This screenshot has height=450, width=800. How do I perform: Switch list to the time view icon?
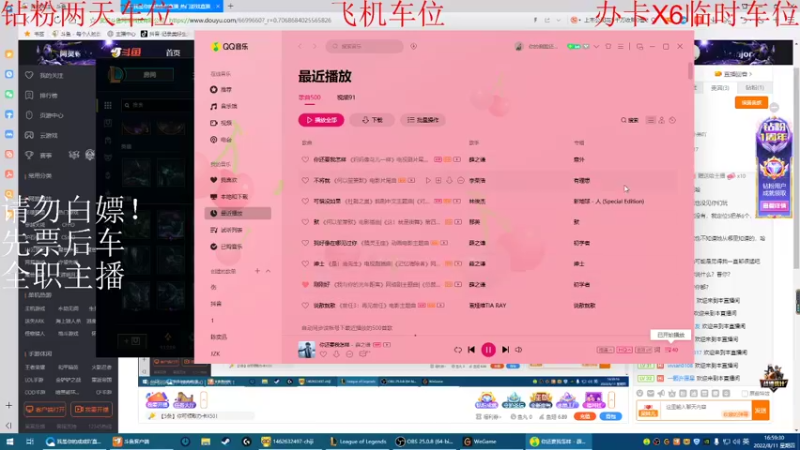coord(672,120)
